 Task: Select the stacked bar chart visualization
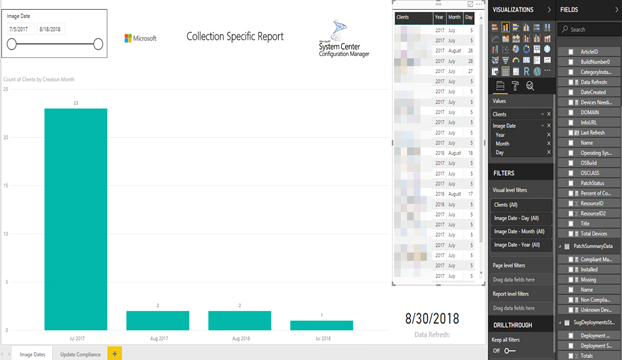coord(495,27)
